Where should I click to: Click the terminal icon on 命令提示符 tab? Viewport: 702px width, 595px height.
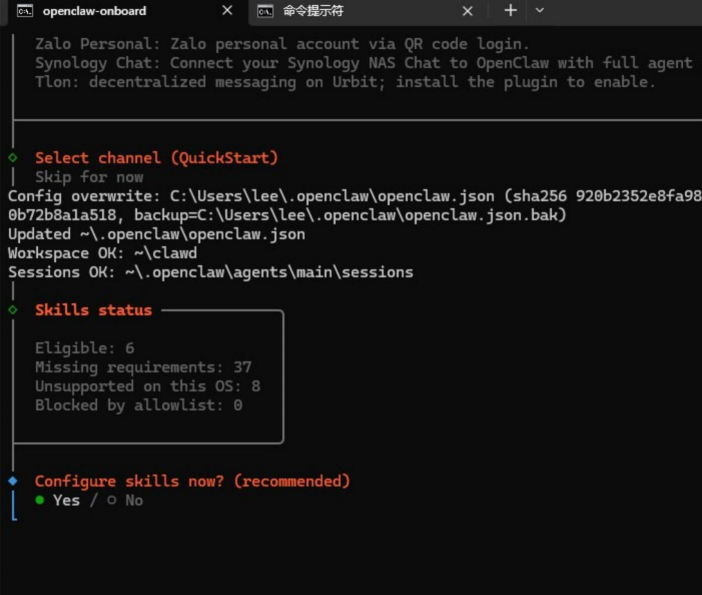pos(264,11)
